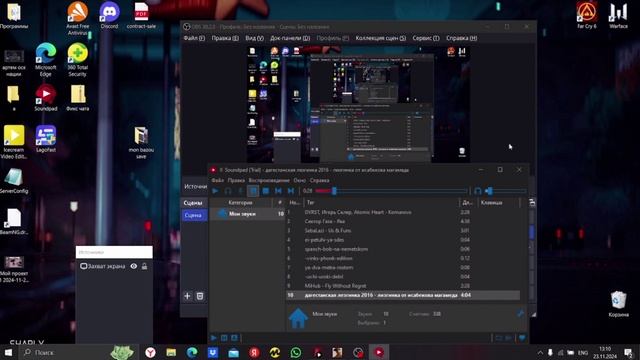The image size is (640, 360).
Task: Select the Сцена item in OBS scenes list
Action: click(x=194, y=215)
